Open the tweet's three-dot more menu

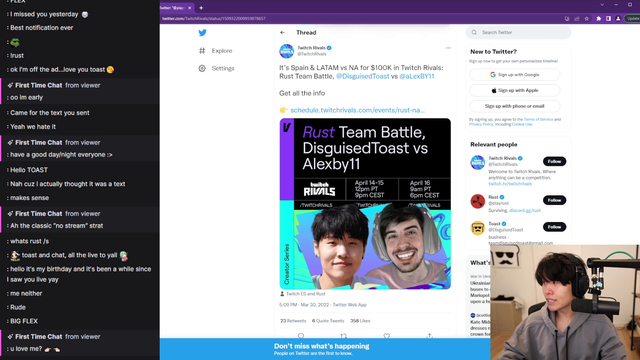pyautogui.click(x=448, y=48)
